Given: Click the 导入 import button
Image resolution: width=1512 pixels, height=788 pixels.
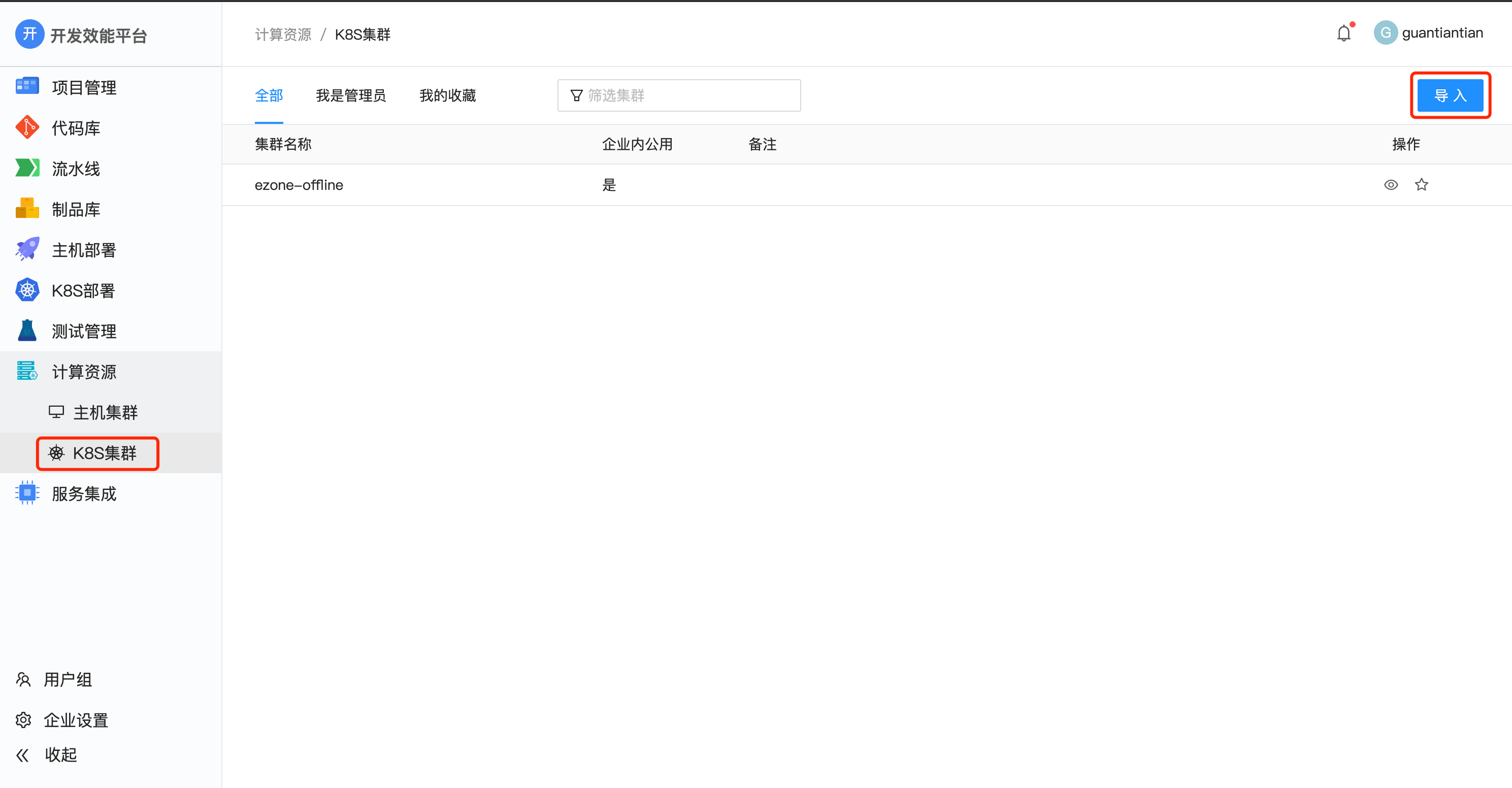Looking at the screenshot, I should 1451,94.
